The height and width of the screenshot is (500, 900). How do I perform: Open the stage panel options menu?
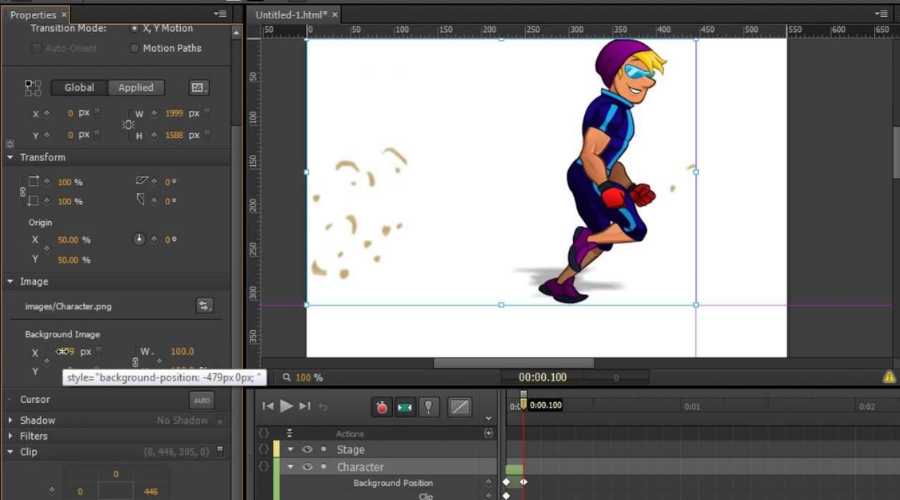pyautogui.click(x=881, y=14)
